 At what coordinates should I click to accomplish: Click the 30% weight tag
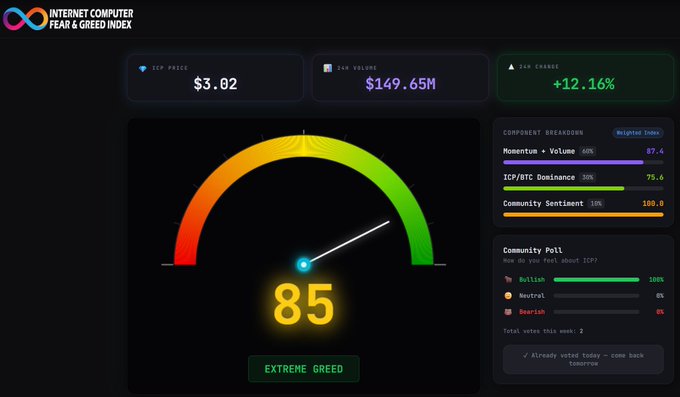point(588,177)
